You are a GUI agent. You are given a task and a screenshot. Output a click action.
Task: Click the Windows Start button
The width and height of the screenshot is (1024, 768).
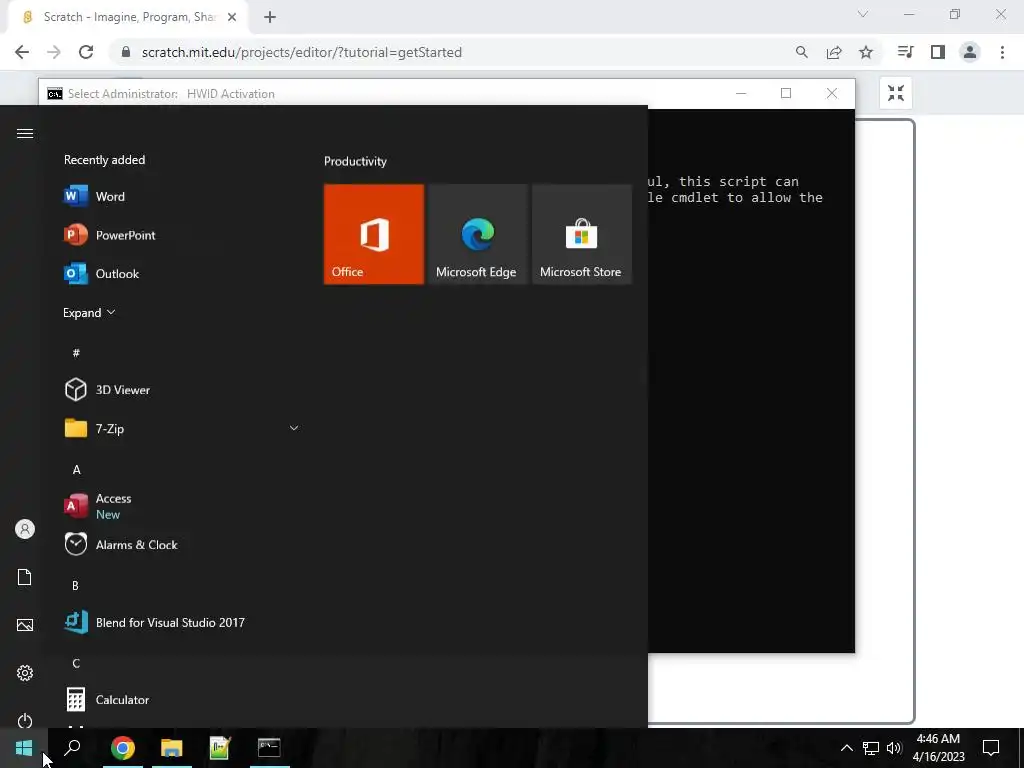coord(24,748)
